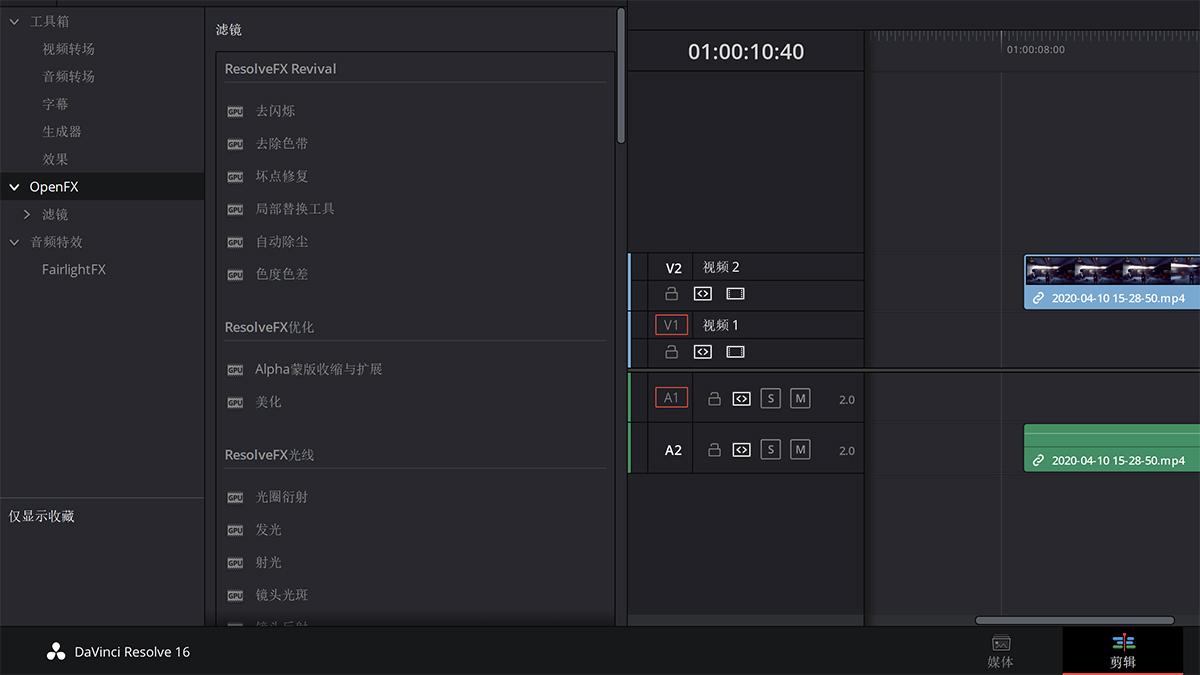The height and width of the screenshot is (675, 1200).
Task: Select the 美化 beauty effect
Action: (x=266, y=402)
